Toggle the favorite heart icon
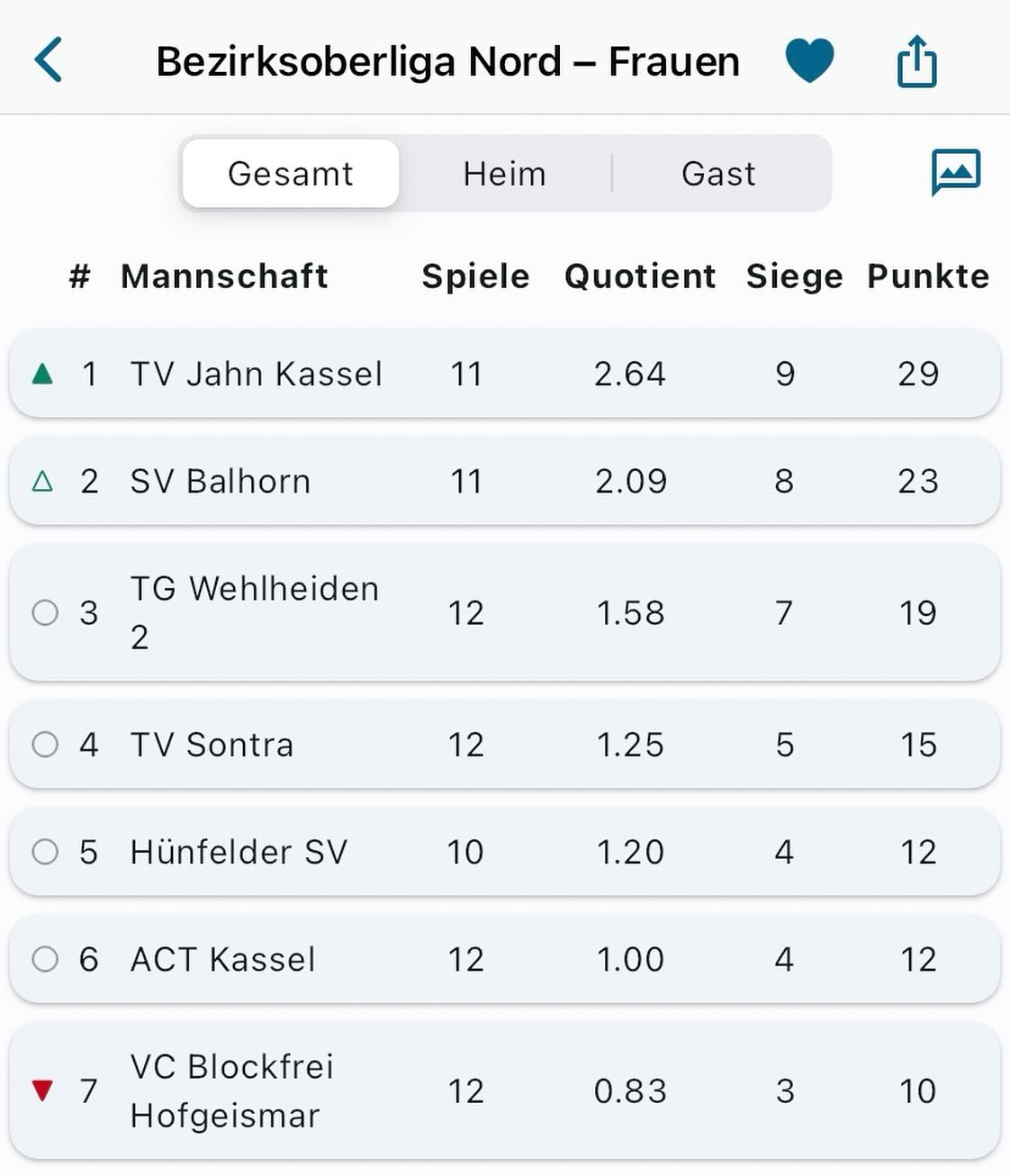 (x=809, y=61)
